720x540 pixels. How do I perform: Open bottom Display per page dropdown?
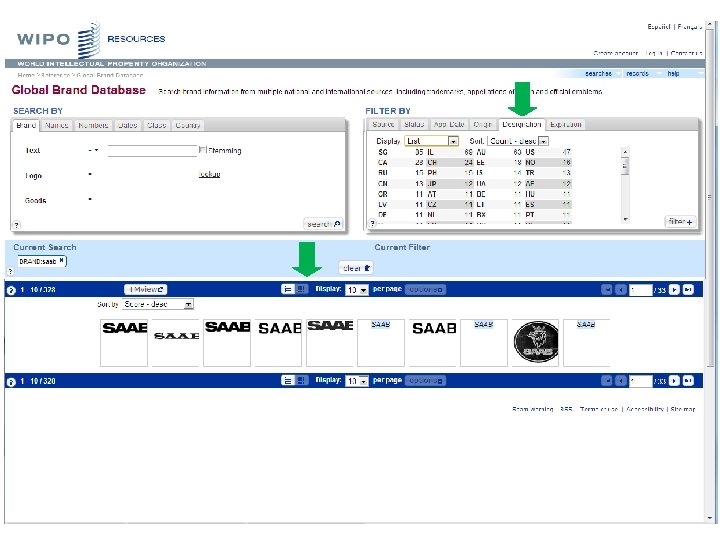click(x=357, y=381)
